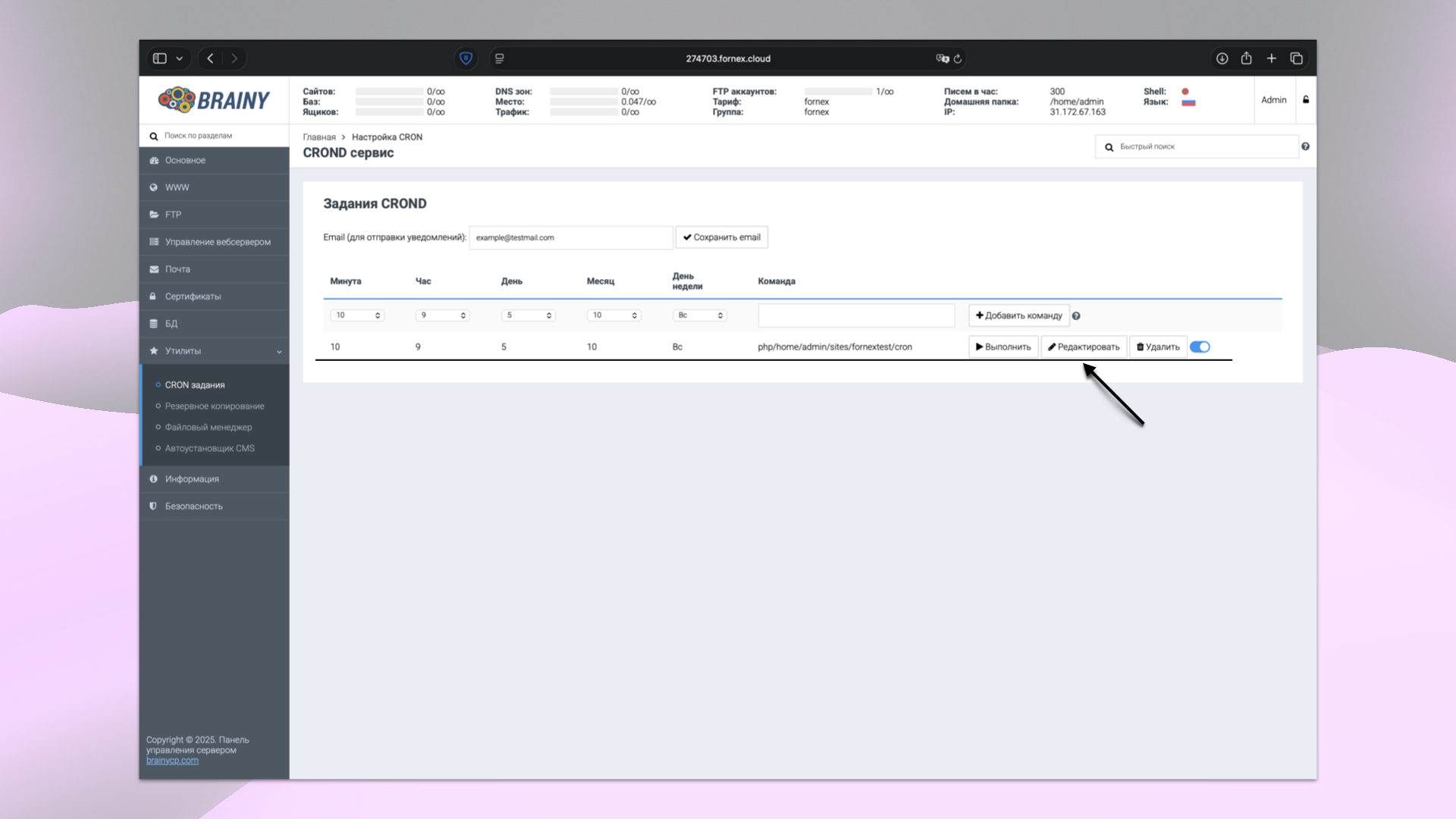Click the brainycp.com footer link
The height and width of the screenshot is (819, 1456).
tap(172, 761)
